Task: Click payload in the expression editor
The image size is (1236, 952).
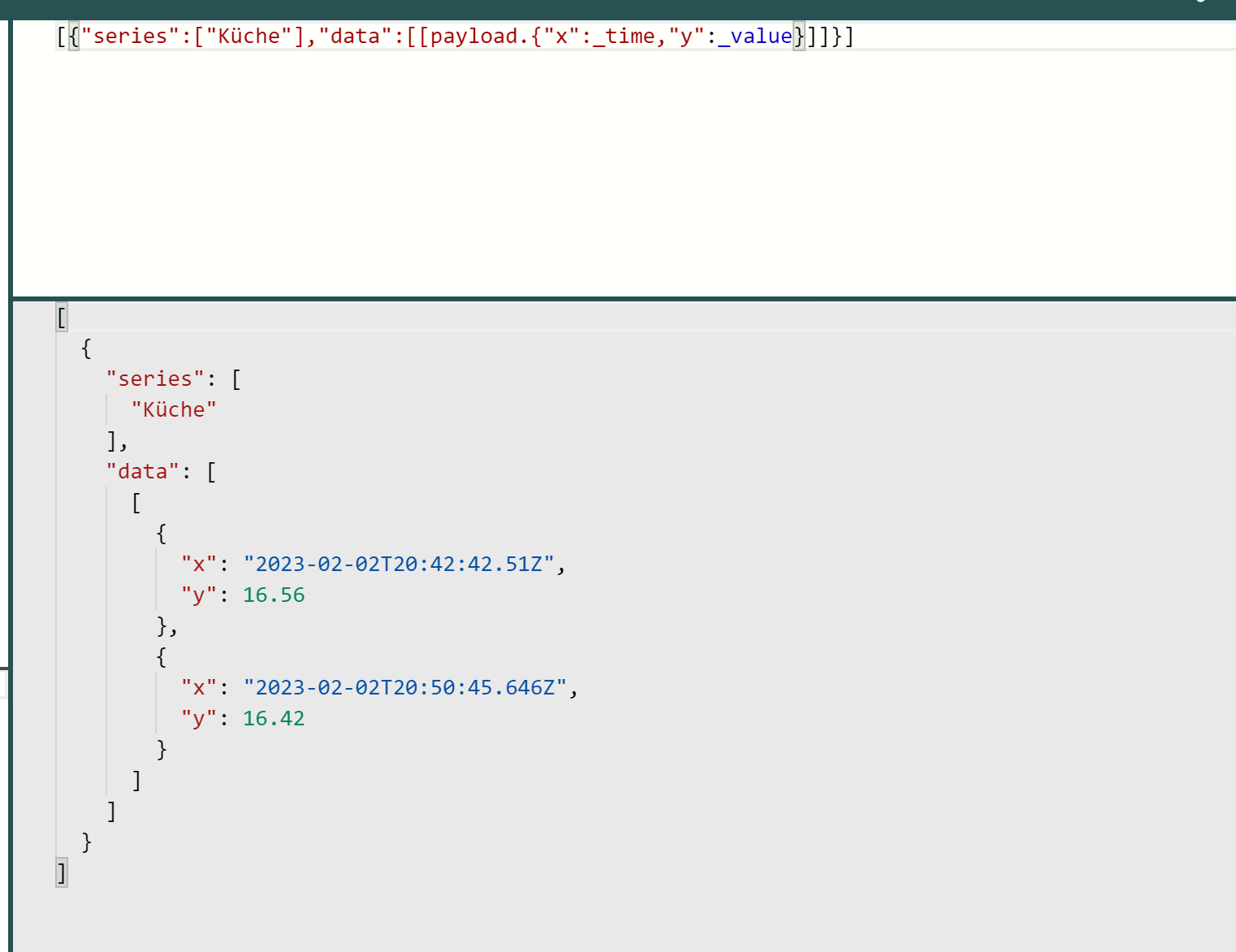Action: click(x=474, y=37)
